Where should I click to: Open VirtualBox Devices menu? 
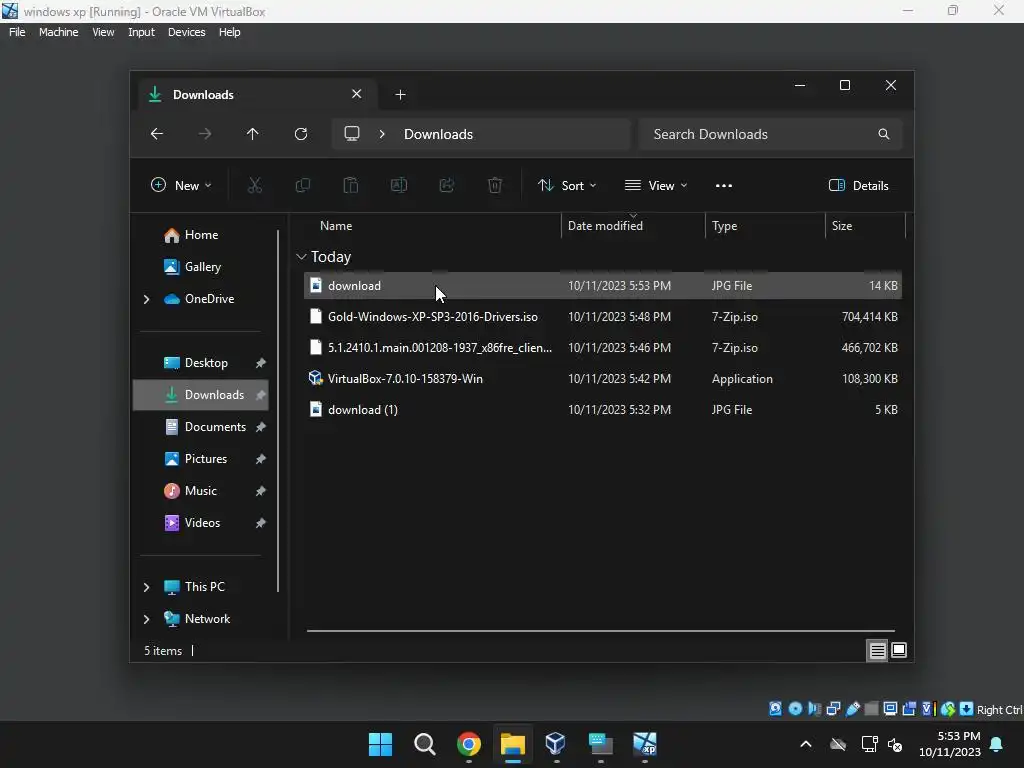tap(186, 32)
